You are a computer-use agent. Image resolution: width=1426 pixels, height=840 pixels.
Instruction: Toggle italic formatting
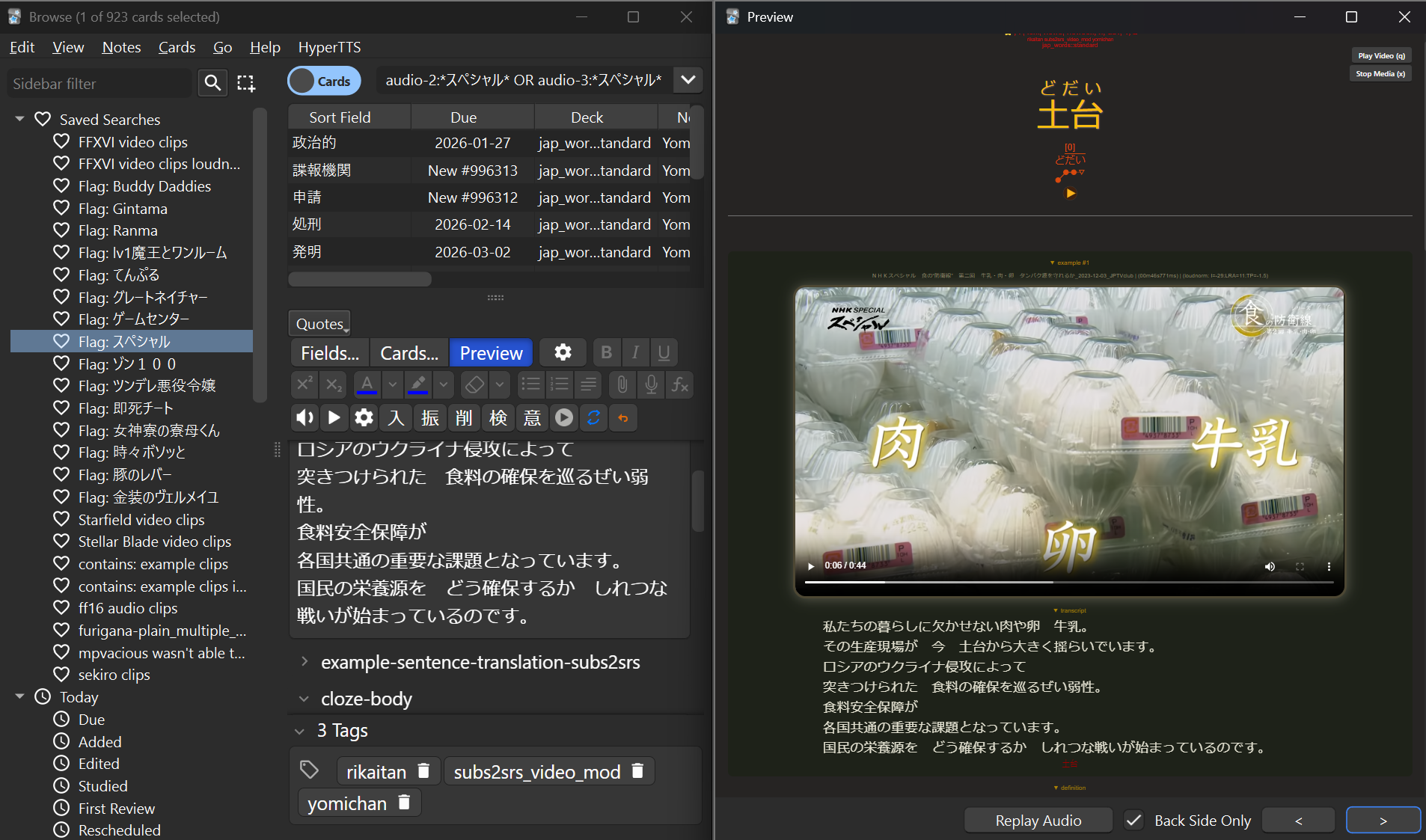click(x=635, y=352)
